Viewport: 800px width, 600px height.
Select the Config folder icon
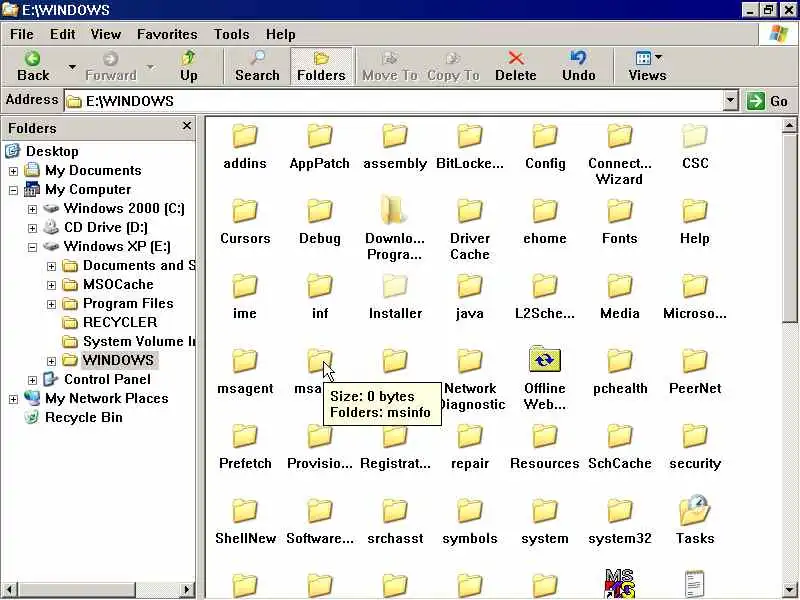tap(545, 136)
